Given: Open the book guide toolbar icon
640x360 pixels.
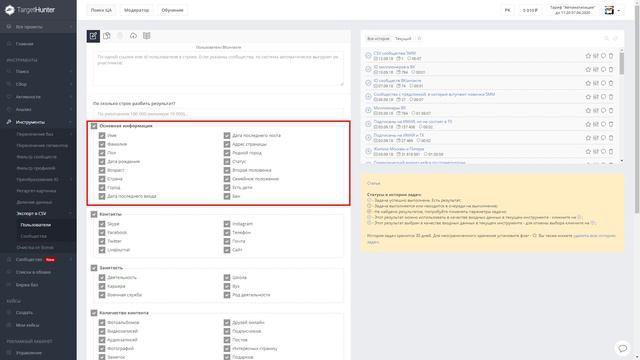Looking at the screenshot, I should tap(147, 36).
